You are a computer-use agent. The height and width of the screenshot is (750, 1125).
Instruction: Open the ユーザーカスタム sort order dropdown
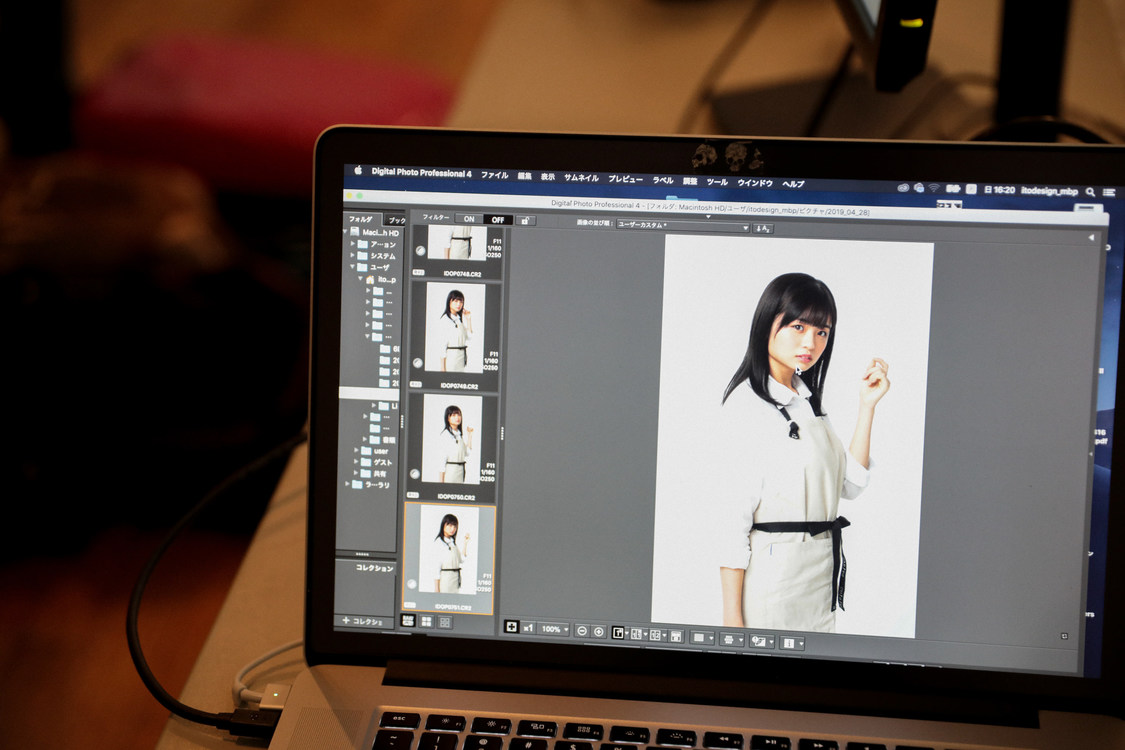coord(682,227)
